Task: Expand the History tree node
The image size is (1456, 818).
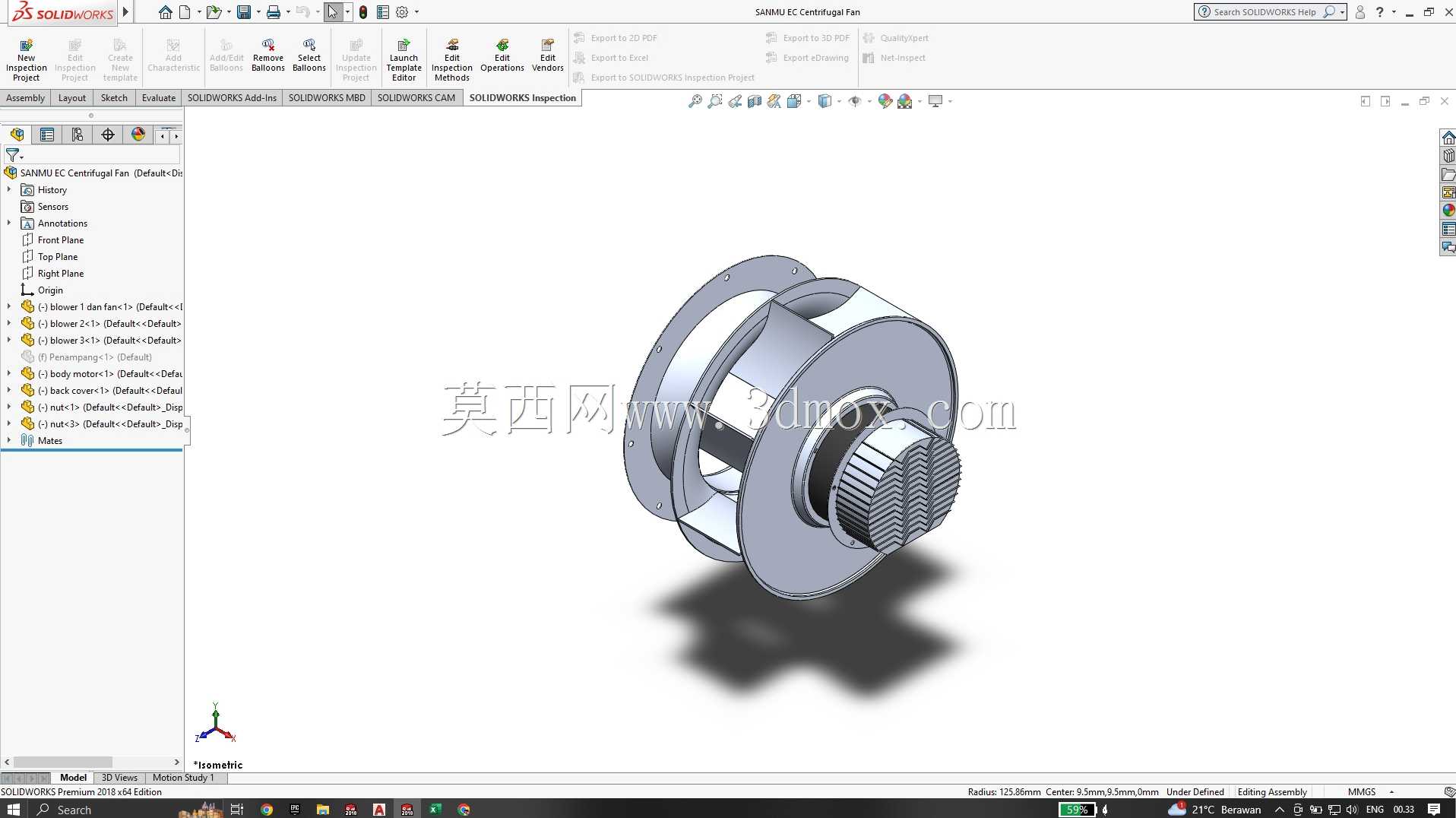Action: [9, 189]
